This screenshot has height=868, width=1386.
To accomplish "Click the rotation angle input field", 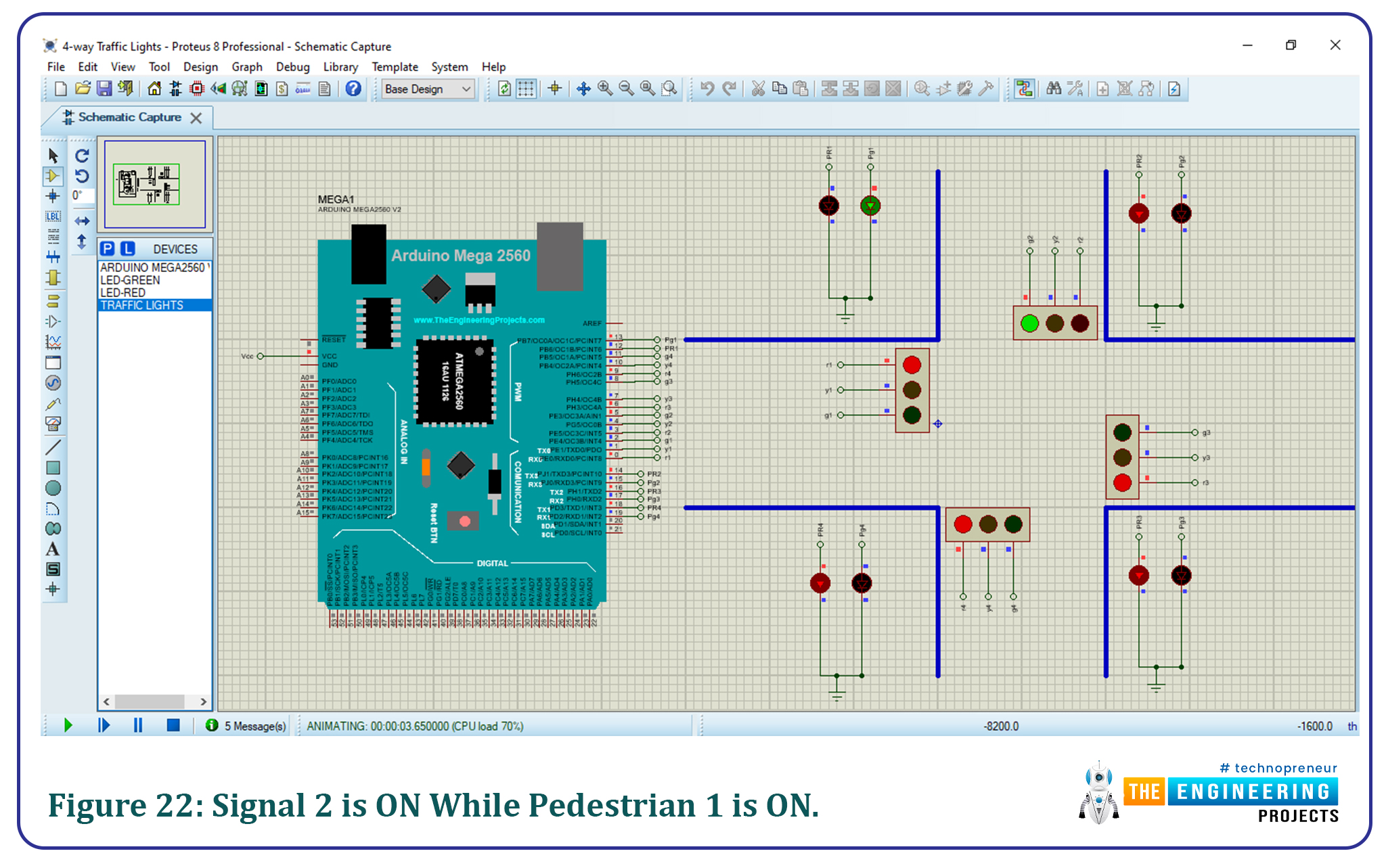I will click(83, 196).
